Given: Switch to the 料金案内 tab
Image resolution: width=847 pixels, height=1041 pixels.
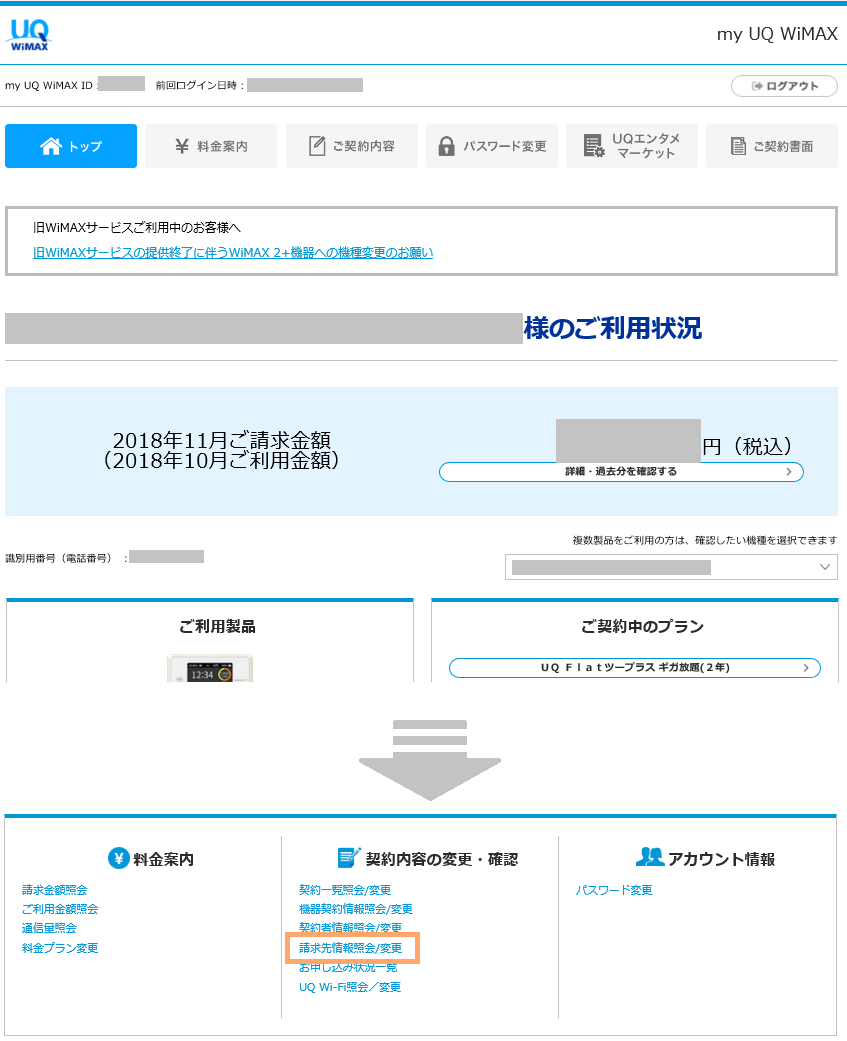Looking at the screenshot, I should click(210, 145).
